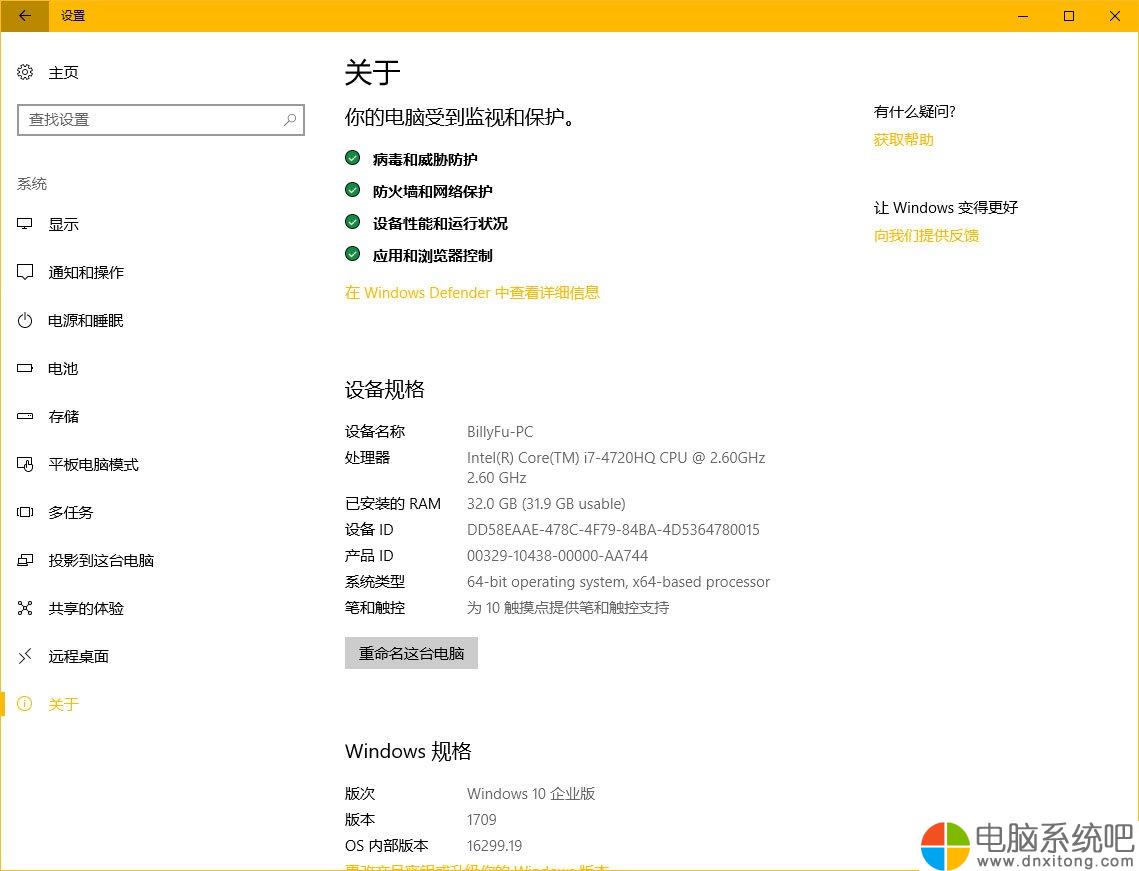Image resolution: width=1139 pixels, height=871 pixels.
Task: Click the 关于 info circle icon
Action: tap(25, 703)
